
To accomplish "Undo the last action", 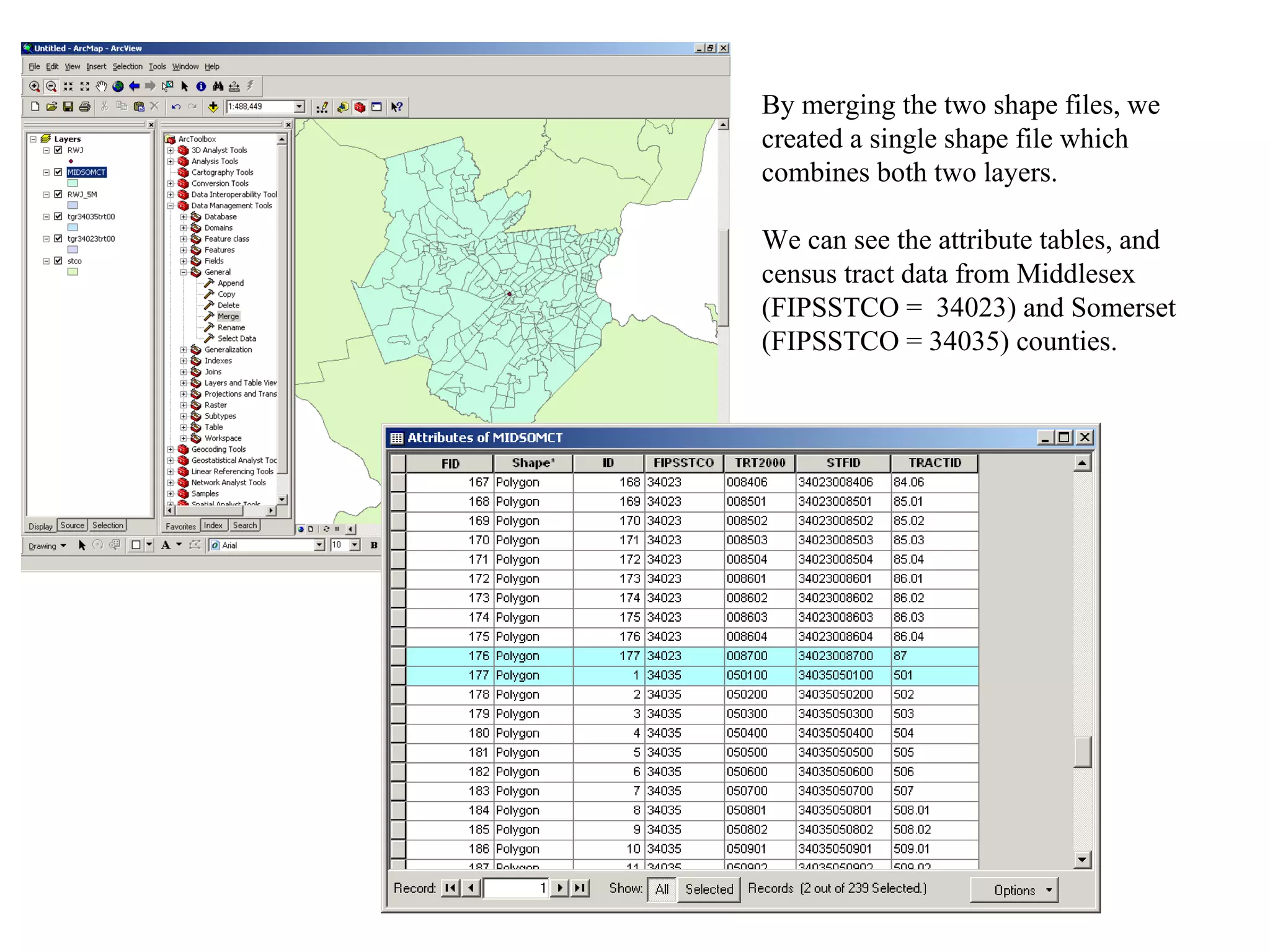I will pos(176,107).
